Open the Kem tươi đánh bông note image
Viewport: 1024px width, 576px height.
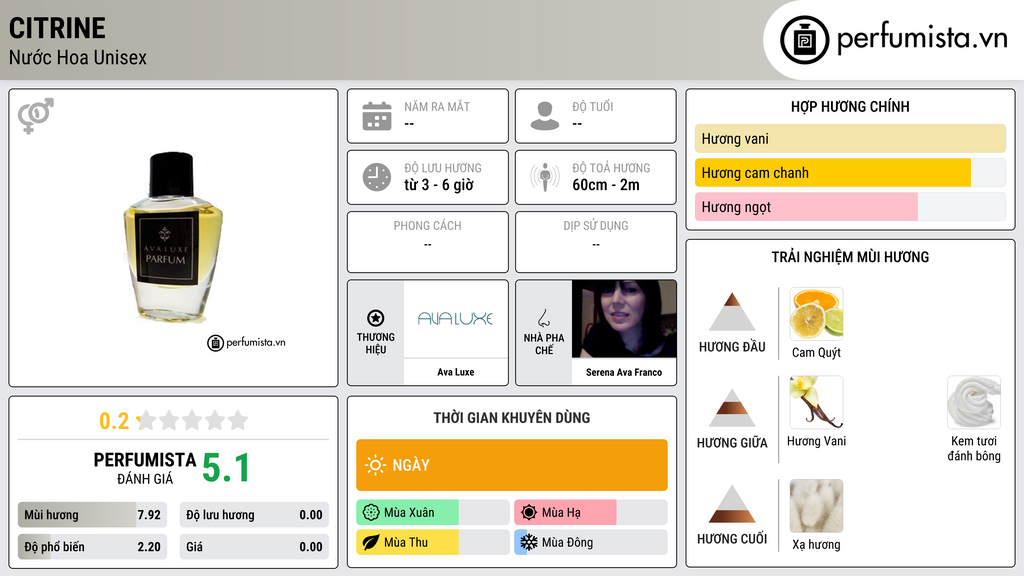click(974, 402)
